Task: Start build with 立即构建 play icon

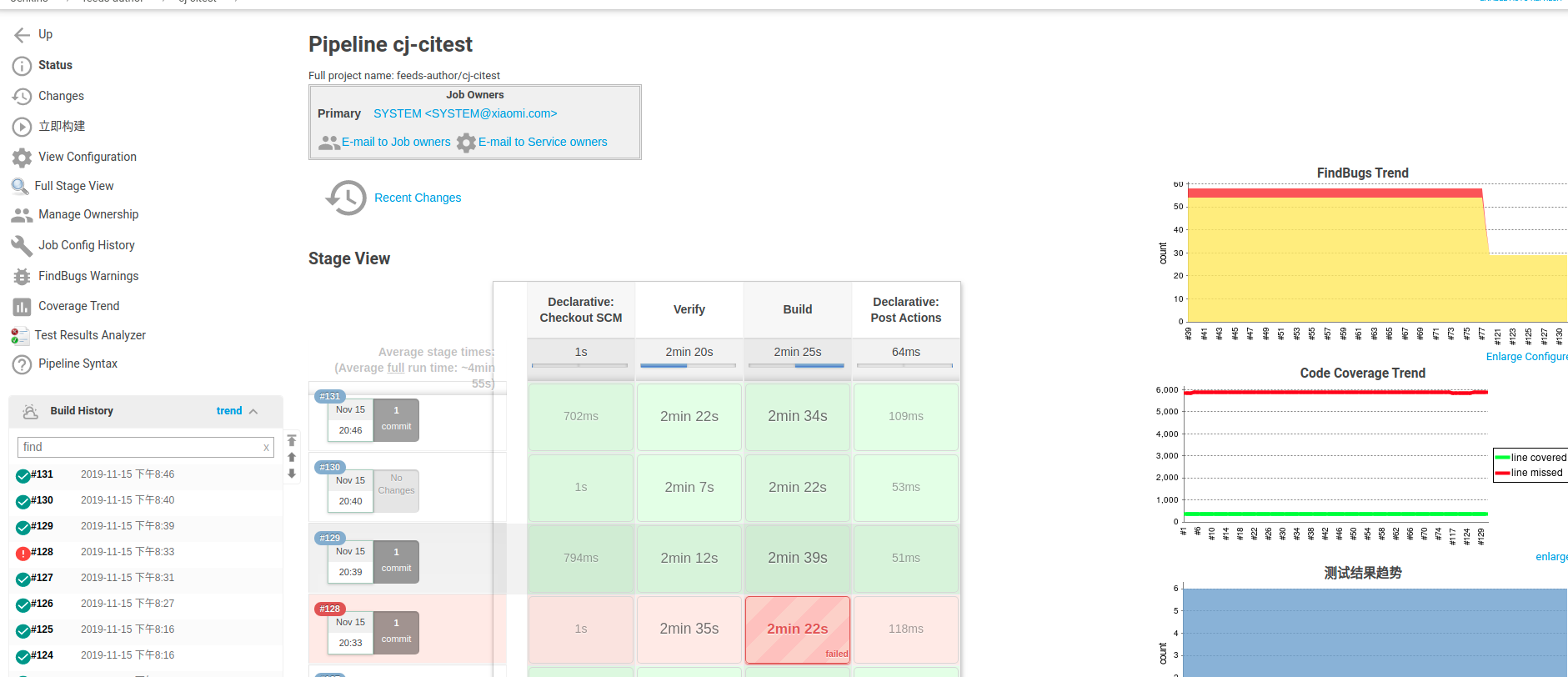Action: click(x=23, y=127)
